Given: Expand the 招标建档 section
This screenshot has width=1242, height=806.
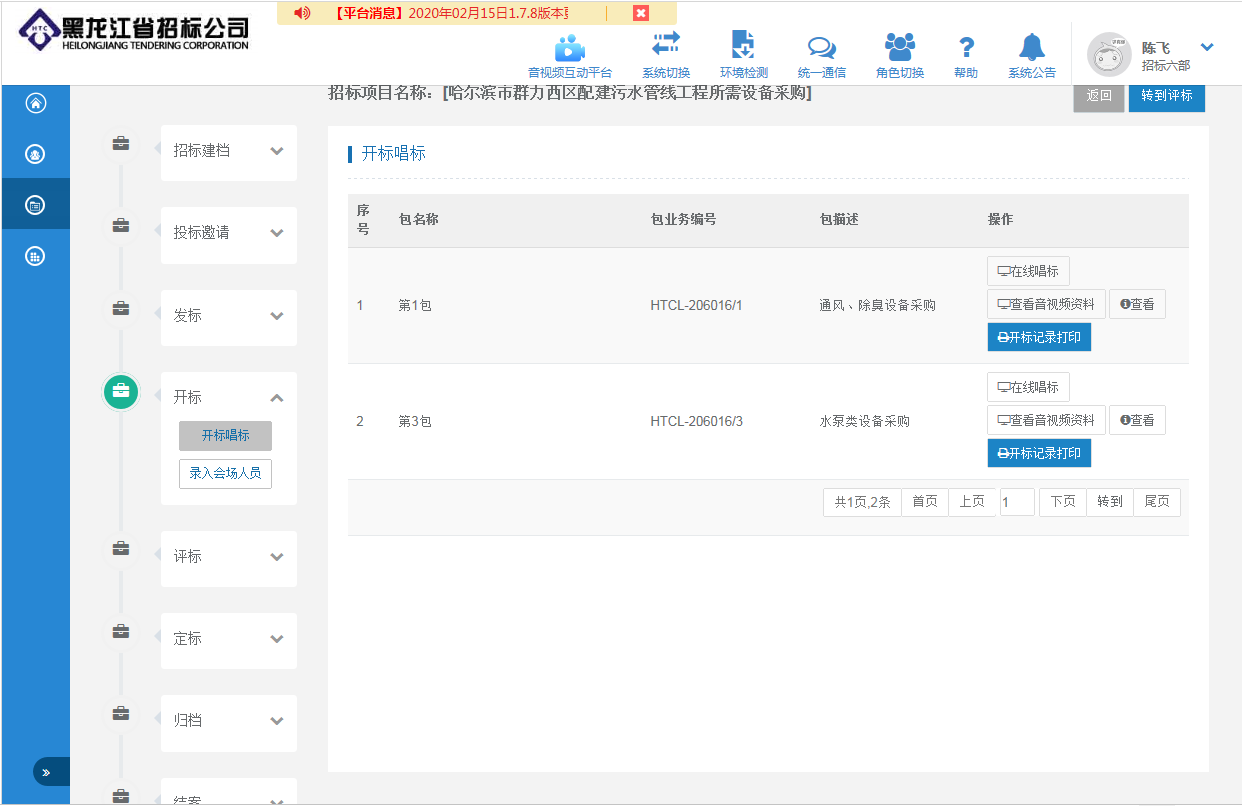Looking at the screenshot, I should tap(277, 151).
